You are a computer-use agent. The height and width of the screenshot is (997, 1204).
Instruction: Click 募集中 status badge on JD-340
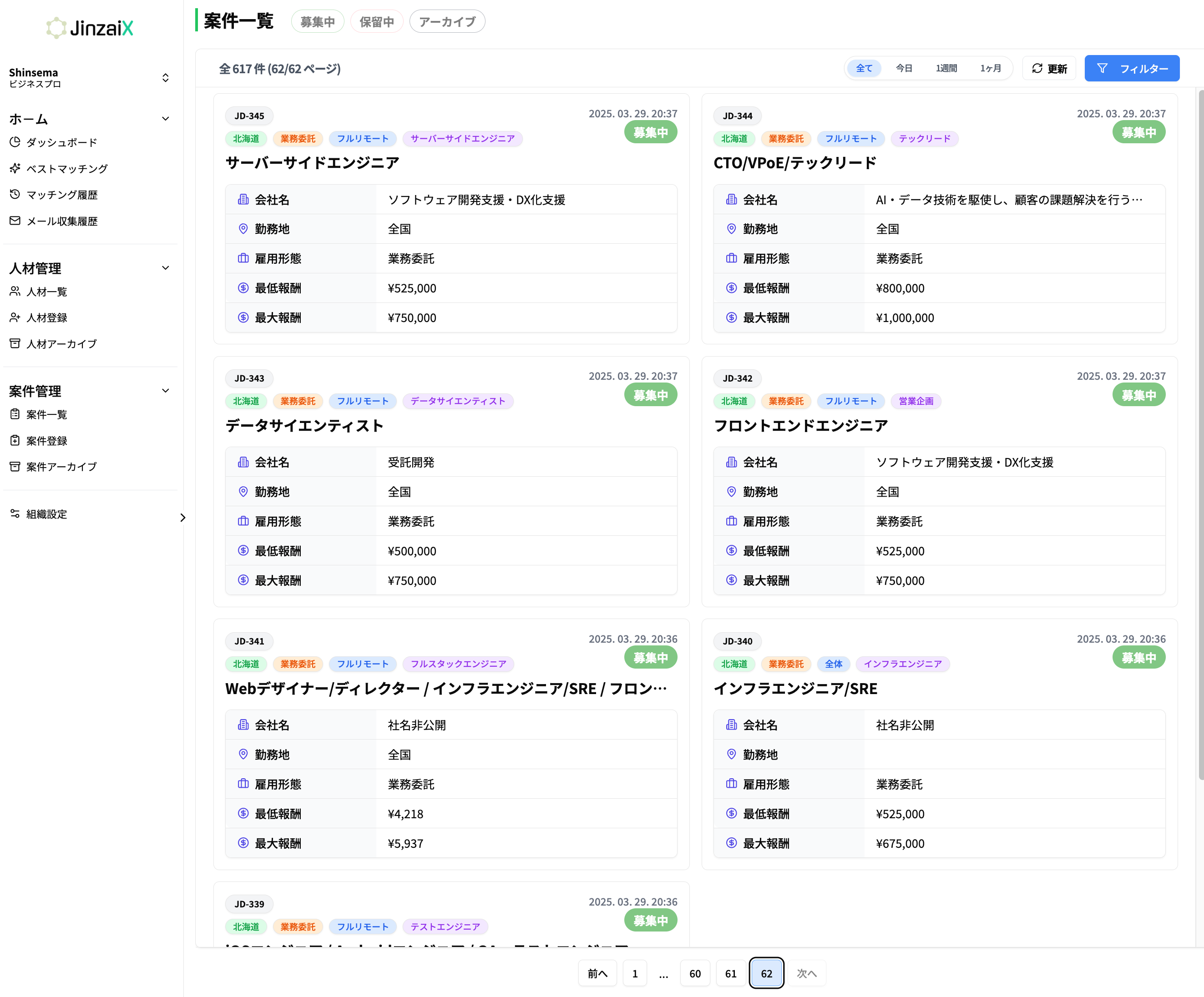coord(1138,658)
